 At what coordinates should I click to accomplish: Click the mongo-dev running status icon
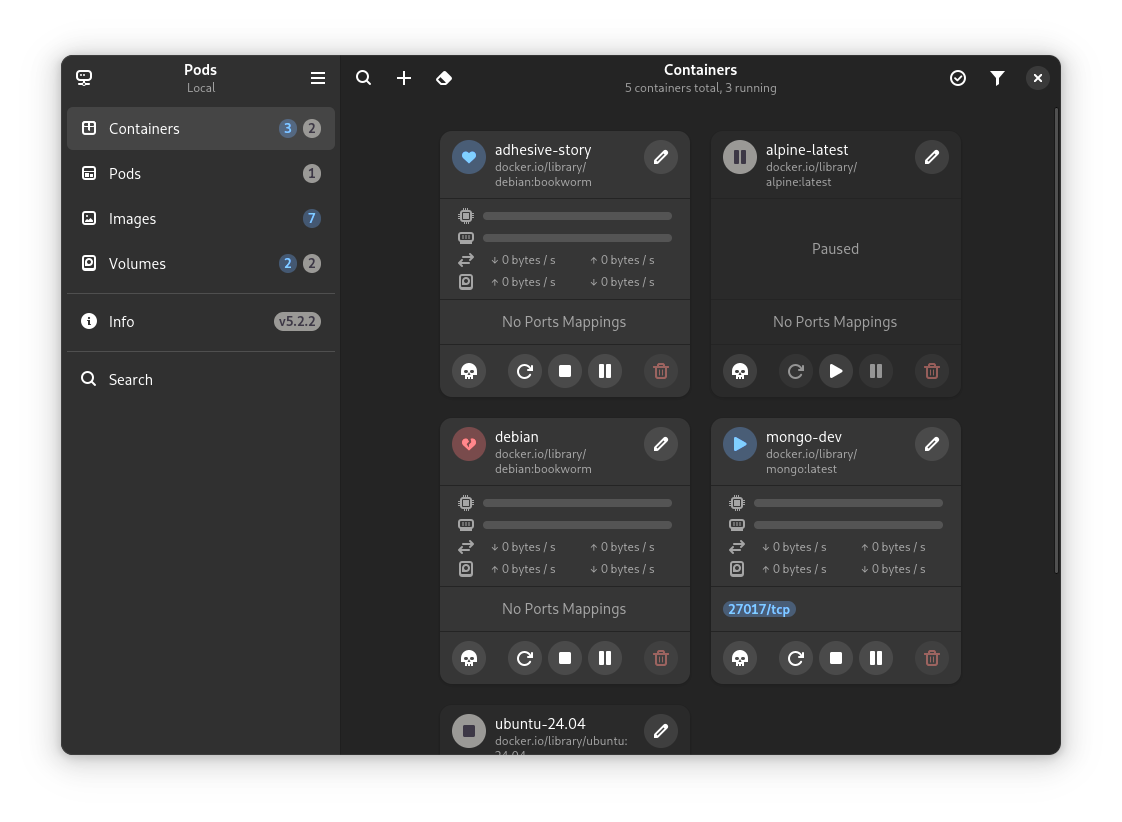pos(740,444)
